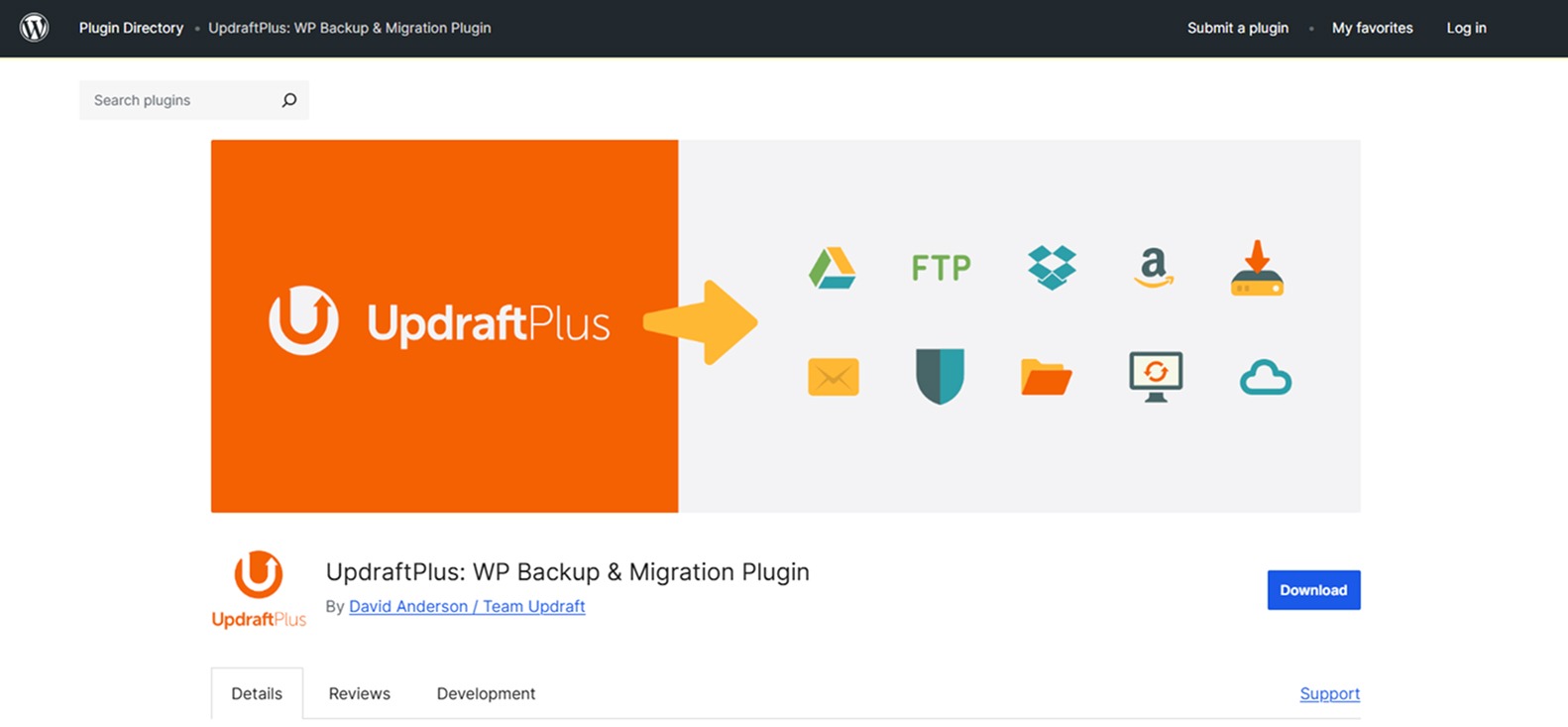This screenshot has height=727, width=1568.
Task: Open the Support link
Action: coord(1329,693)
